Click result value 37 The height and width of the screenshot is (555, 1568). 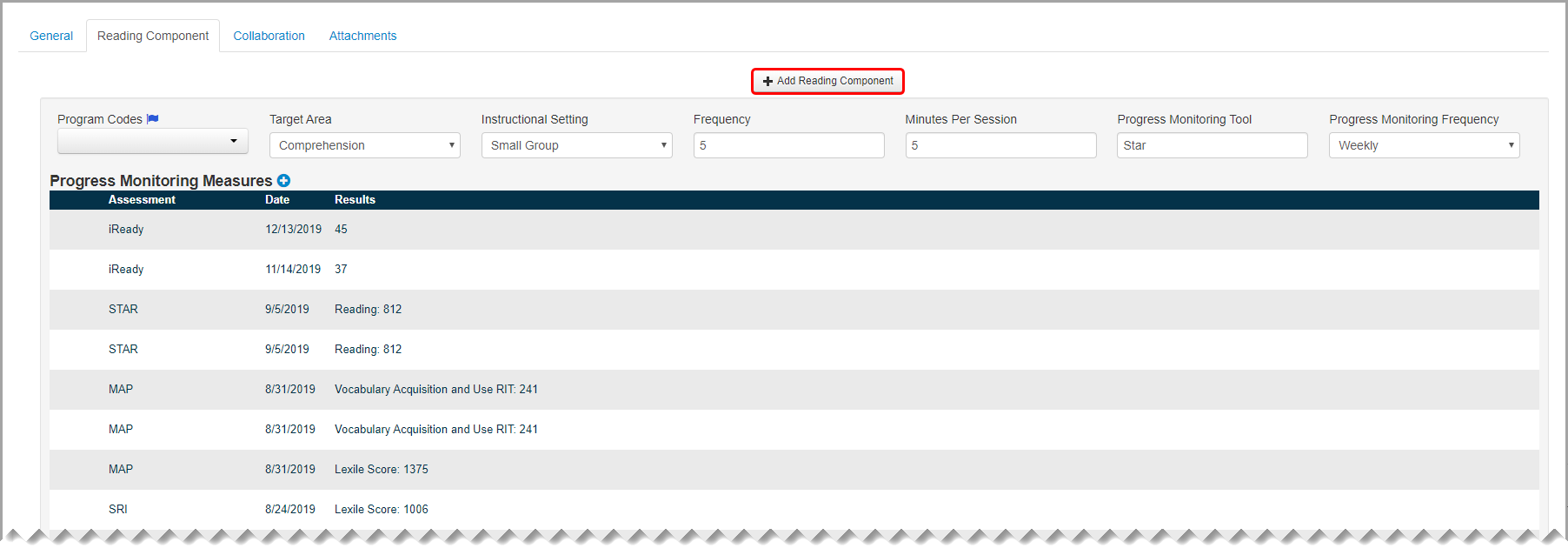coord(341,270)
